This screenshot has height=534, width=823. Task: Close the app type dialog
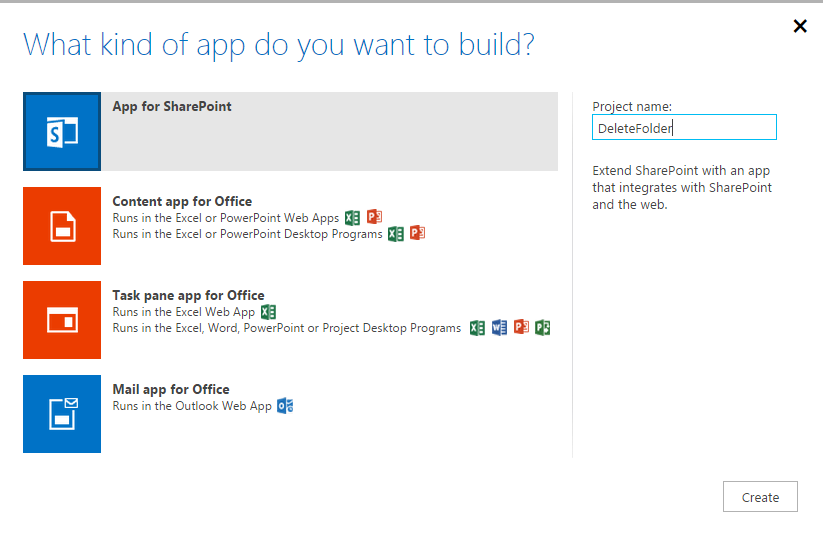800,26
